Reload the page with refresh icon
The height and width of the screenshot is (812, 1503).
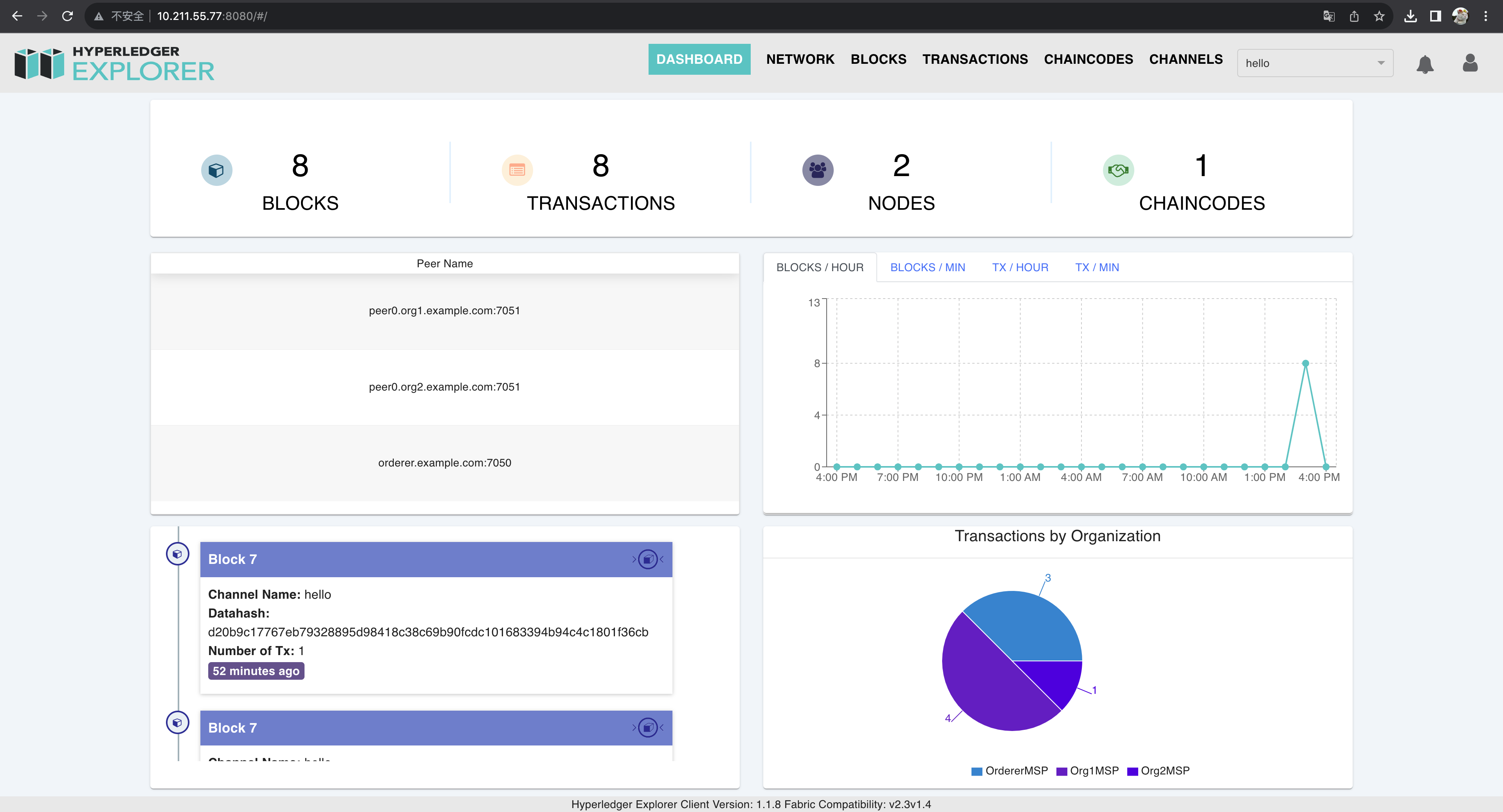(68, 16)
